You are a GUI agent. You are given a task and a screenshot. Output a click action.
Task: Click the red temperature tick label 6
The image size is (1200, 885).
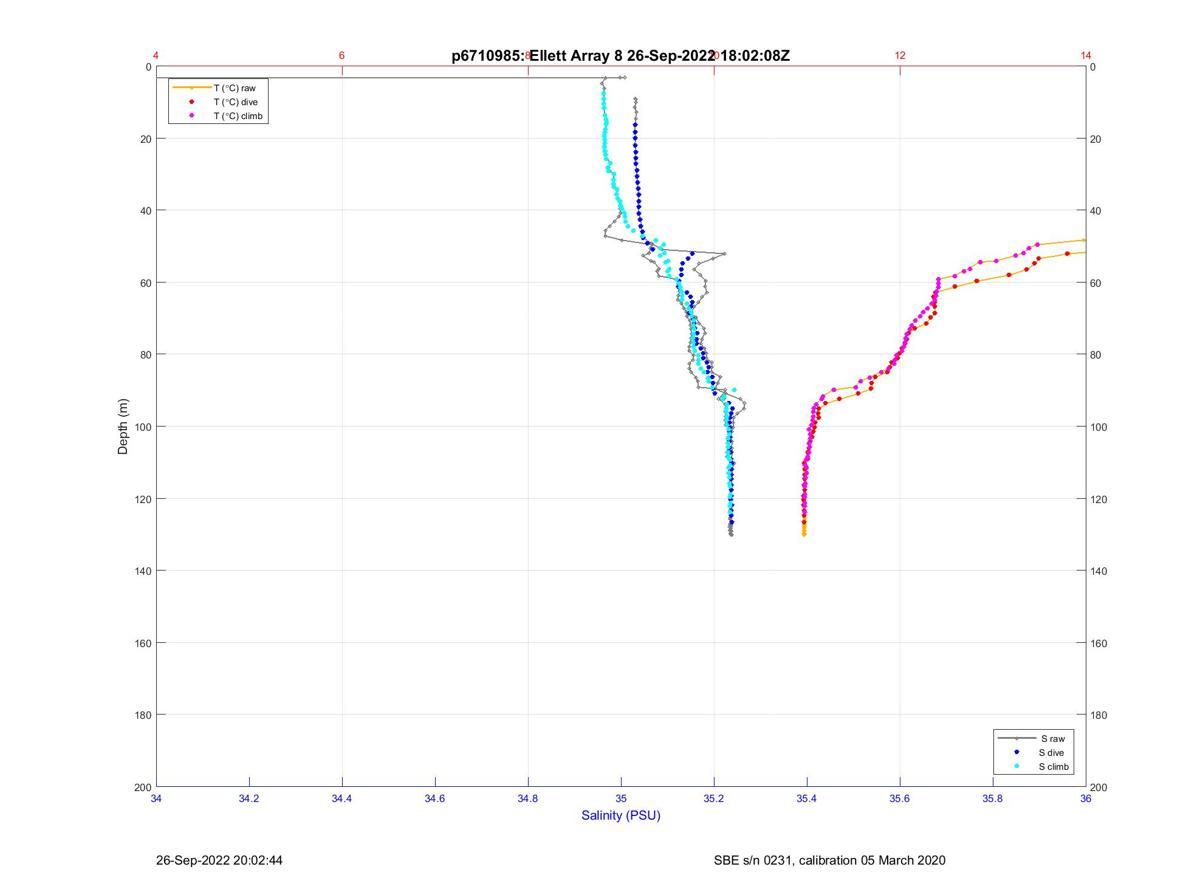click(342, 55)
